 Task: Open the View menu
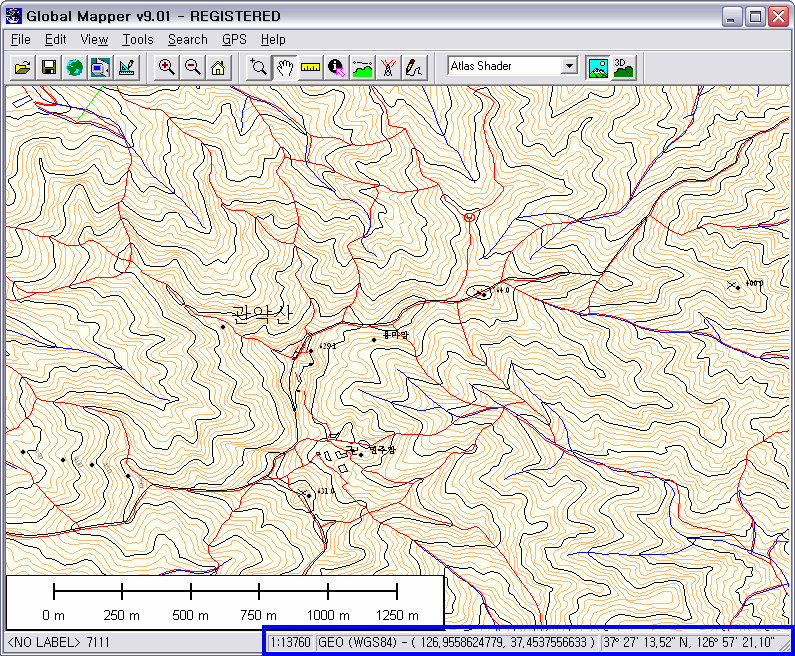[x=94, y=40]
